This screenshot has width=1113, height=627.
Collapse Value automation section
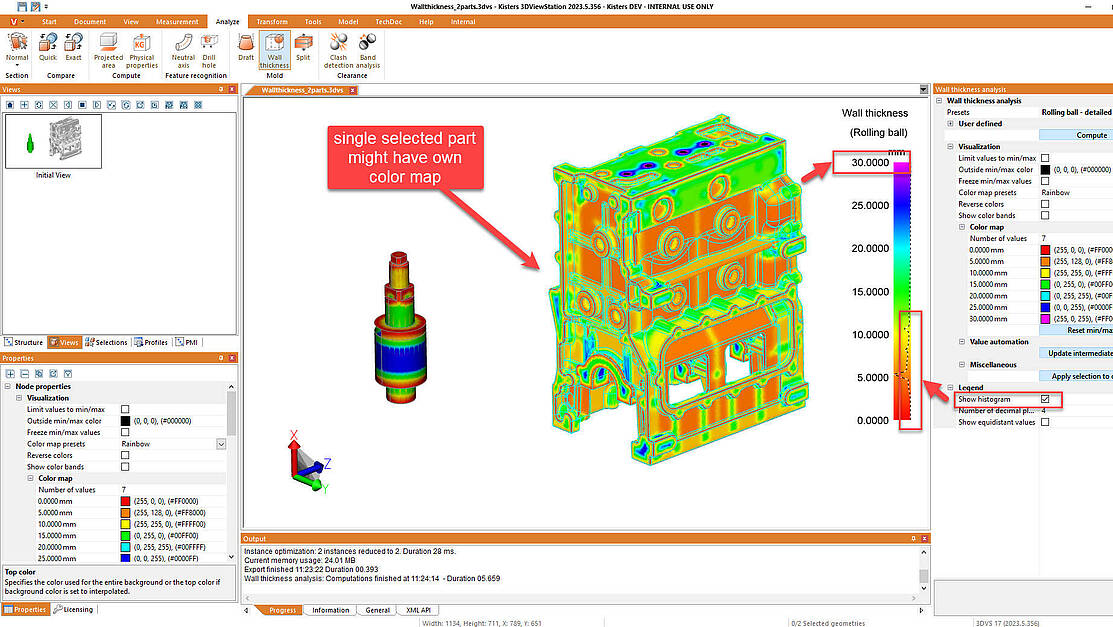point(962,342)
